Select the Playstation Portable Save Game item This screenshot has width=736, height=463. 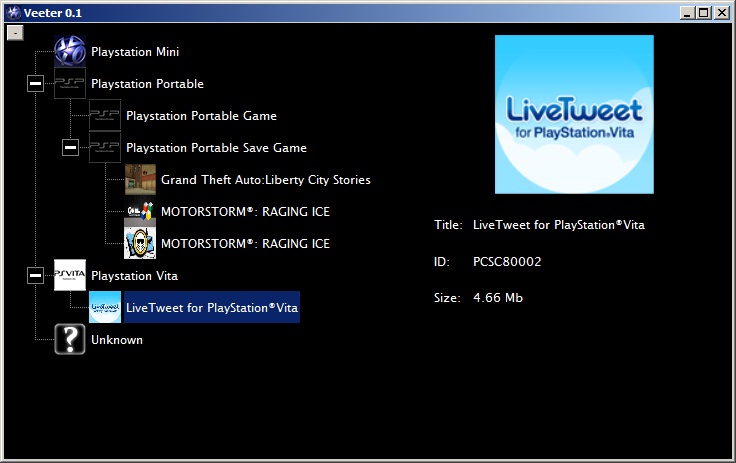coord(216,147)
